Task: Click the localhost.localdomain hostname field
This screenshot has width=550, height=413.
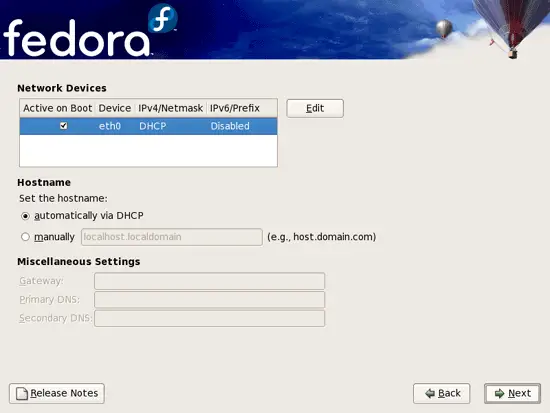Action: (172, 237)
